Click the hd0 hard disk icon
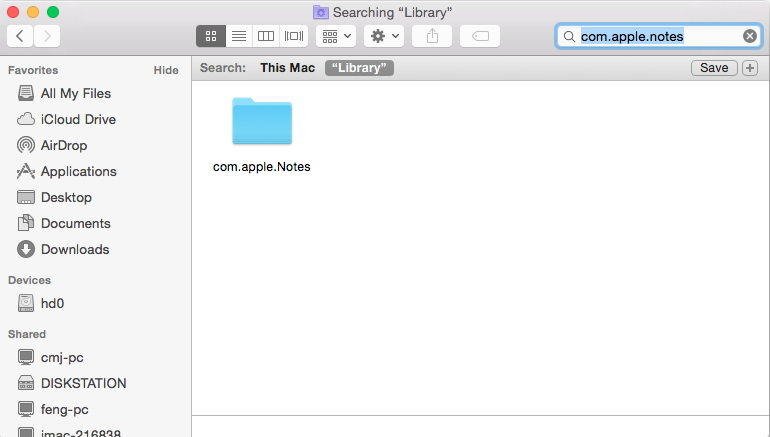Viewport: 770px width, 437px height. pos(26,303)
